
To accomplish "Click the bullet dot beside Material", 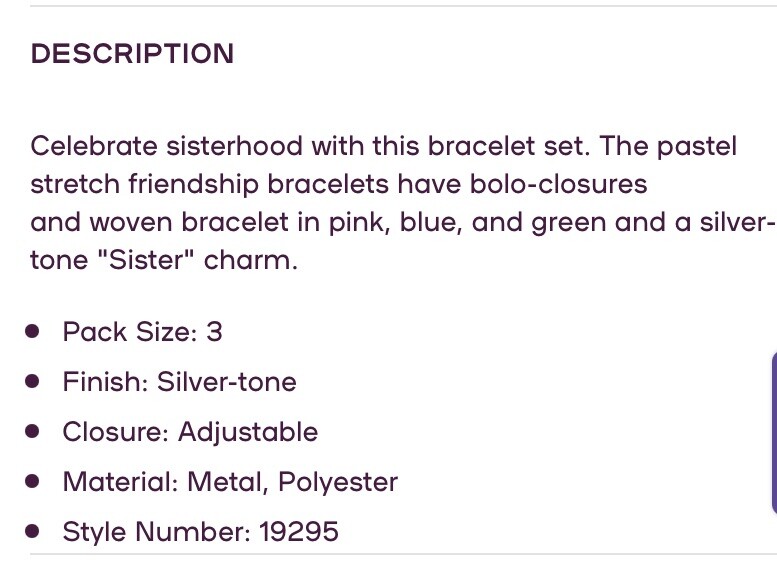I will pyautogui.click(x=32, y=481).
